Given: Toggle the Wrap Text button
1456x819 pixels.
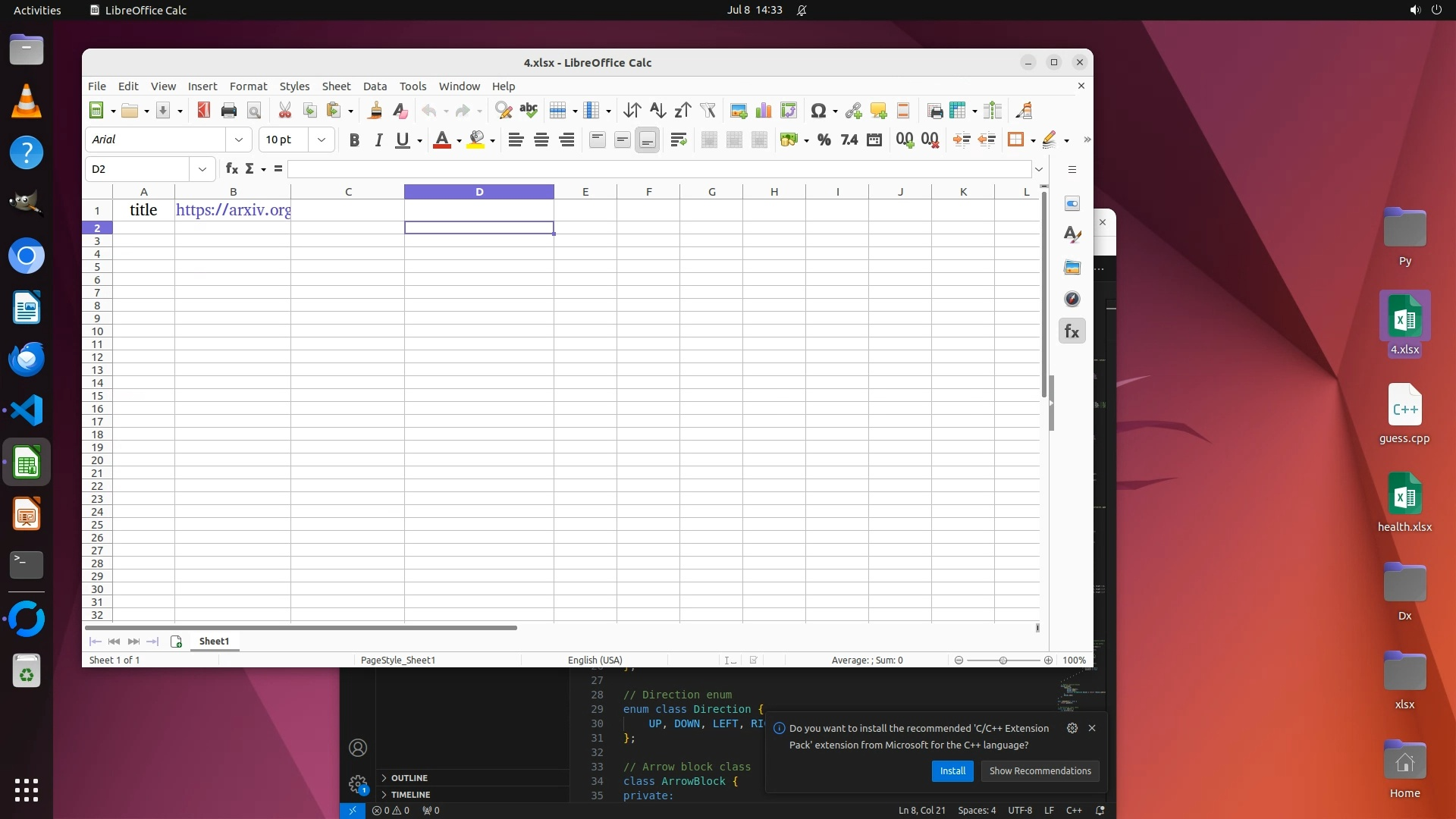Looking at the screenshot, I should (678, 140).
